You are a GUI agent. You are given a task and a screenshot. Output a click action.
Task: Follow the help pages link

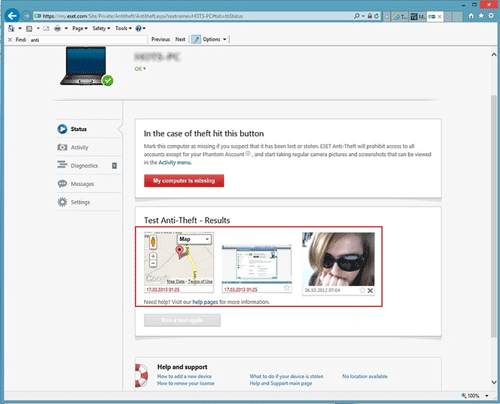pos(205,302)
